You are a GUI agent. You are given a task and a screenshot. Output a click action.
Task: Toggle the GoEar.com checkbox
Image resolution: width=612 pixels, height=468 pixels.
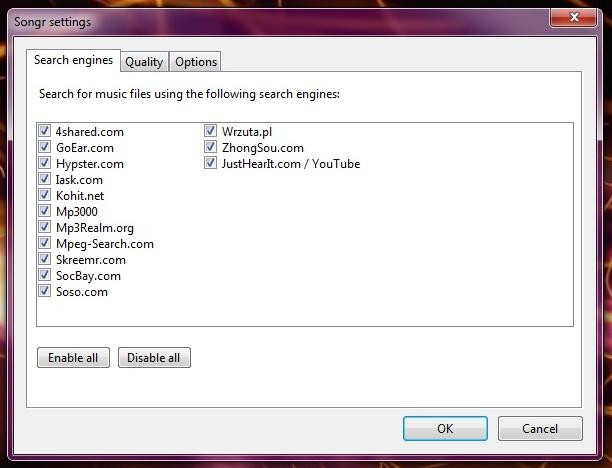pyautogui.click(x=44, y=147)
